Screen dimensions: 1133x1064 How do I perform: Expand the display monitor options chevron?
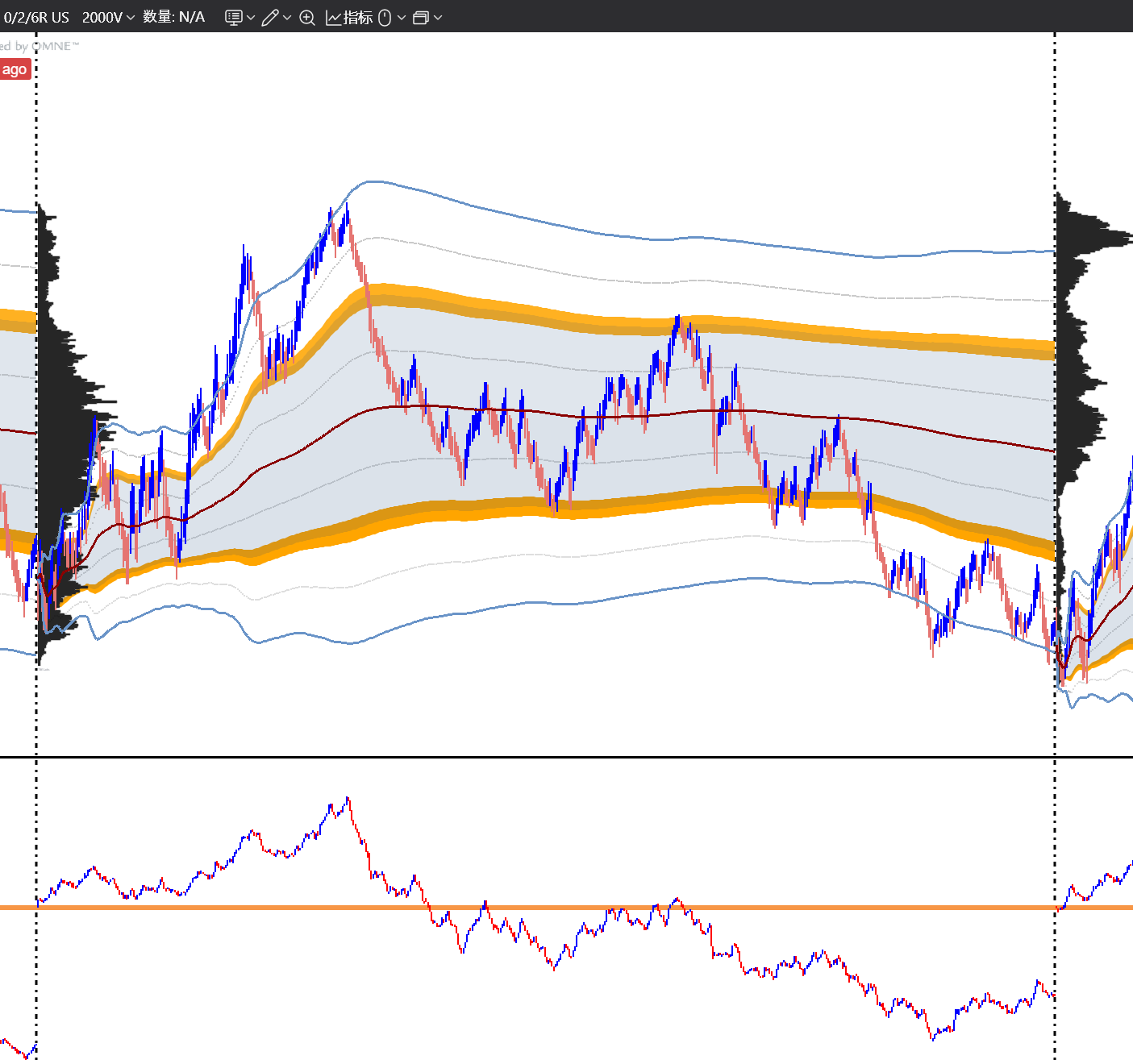pos(251,18)
